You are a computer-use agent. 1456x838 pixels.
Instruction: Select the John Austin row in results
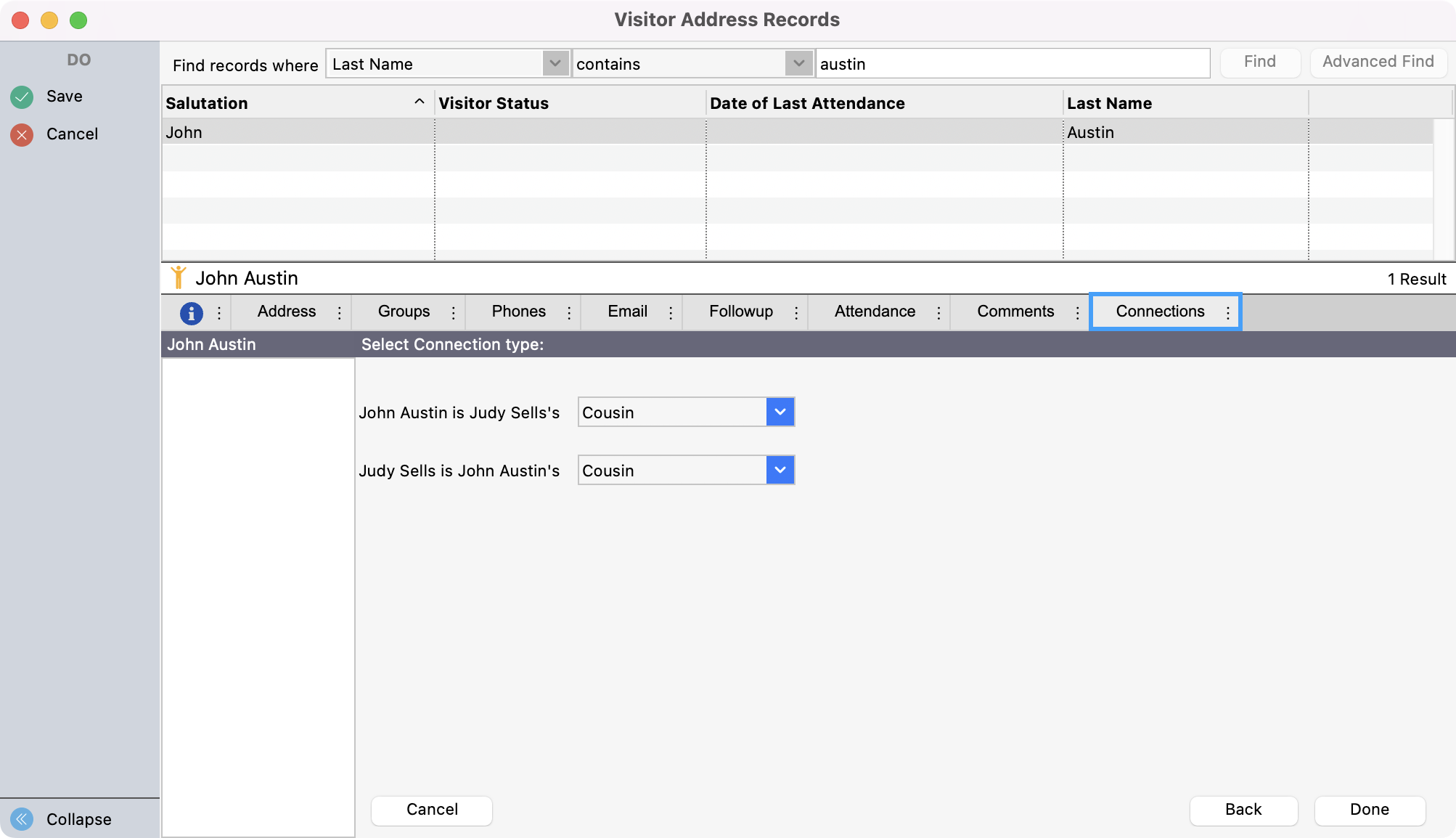581,132
